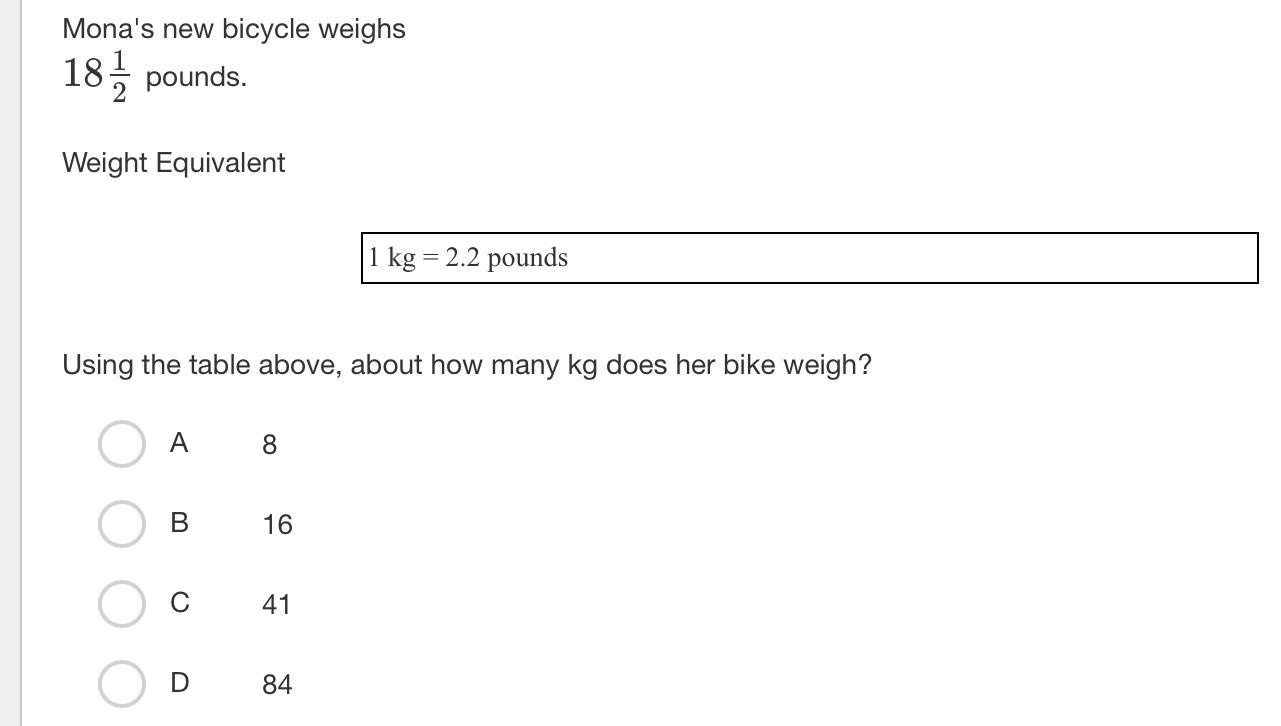Click the letter C answer label
Screen dimensions: 1281x726
tap(179, 603)
